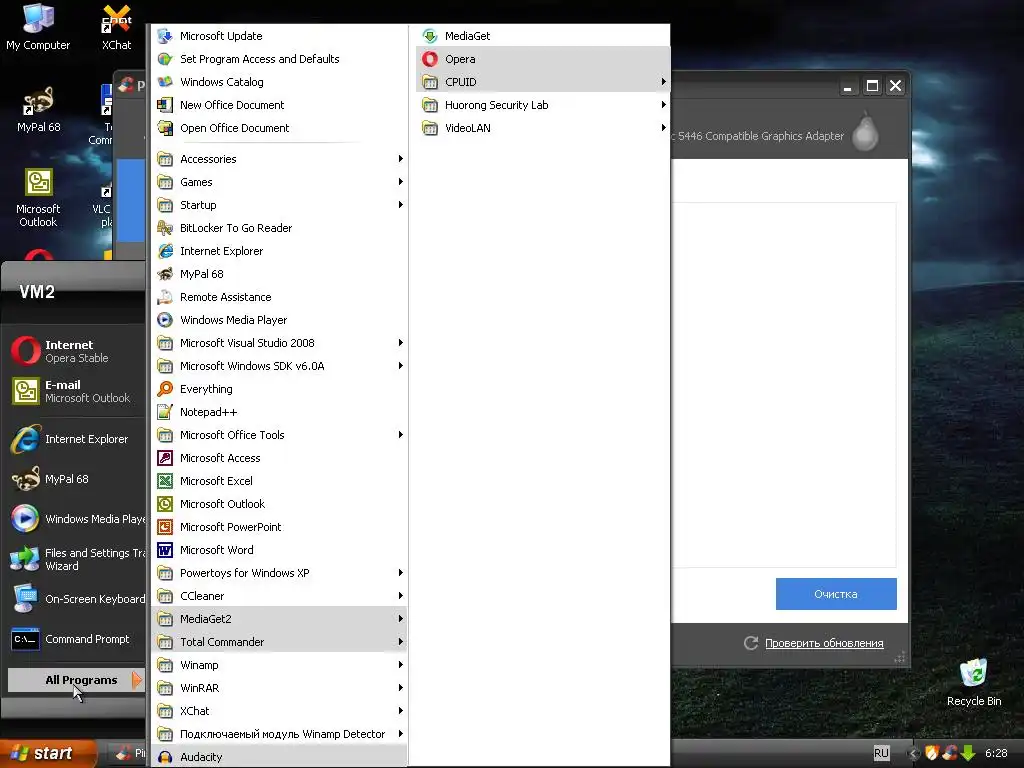Click the Audacity headphones icon
The image size is (1024, 768).
pyautogui.click(x=165, y=757)
